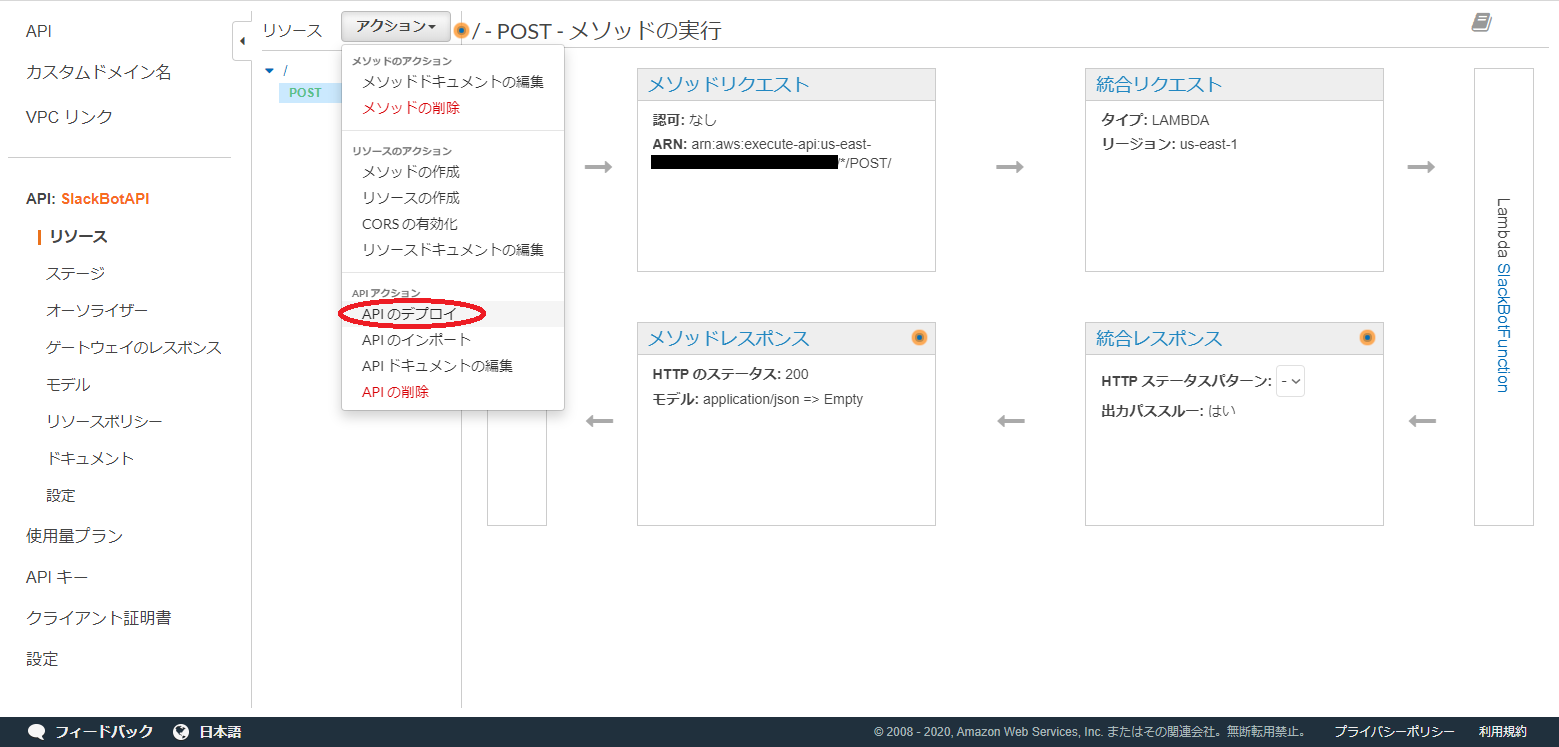Open 利用規約 footer link
Viewport: 1559px width, 747px height.
coord(1503,732)
